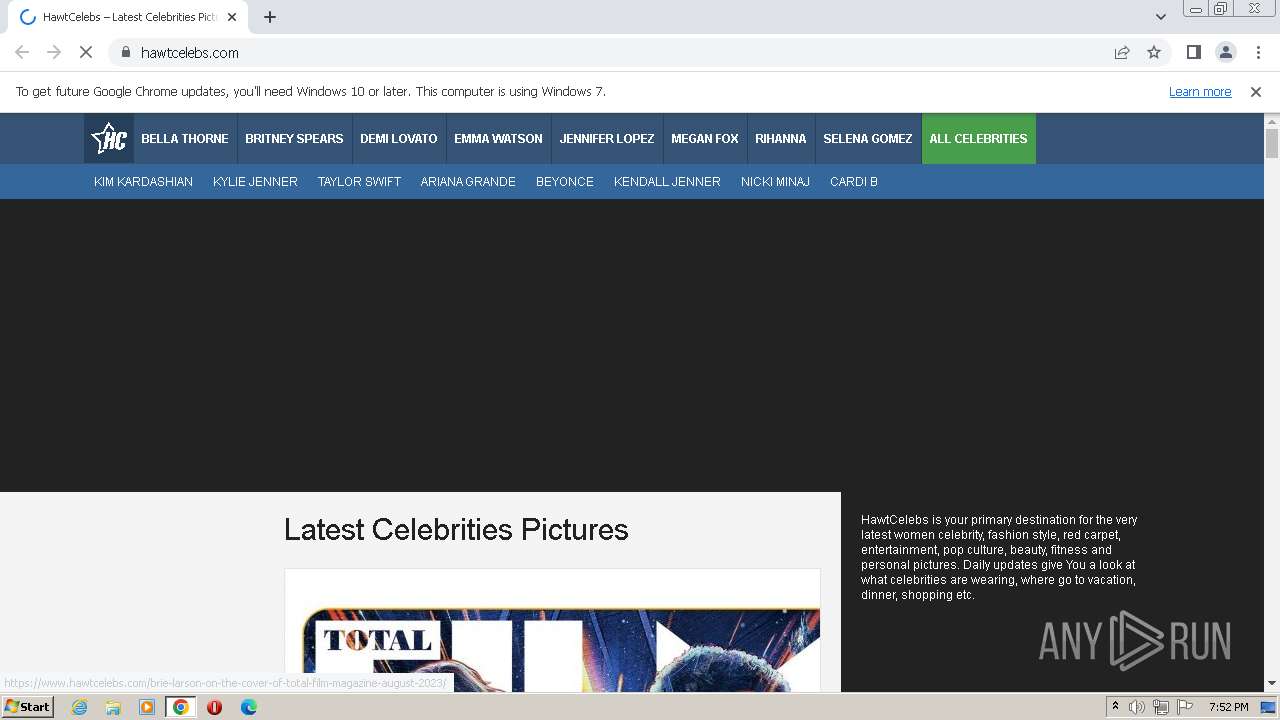Launch Internet Explorer from taskbar
Screen dimensions: 1280x720
(x=80, y=707)
